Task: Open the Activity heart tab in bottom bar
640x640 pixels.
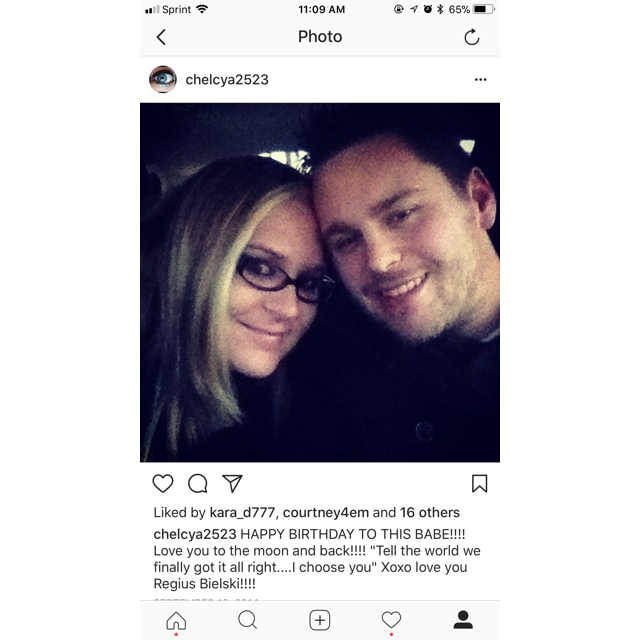Action: tap(391, 620)
